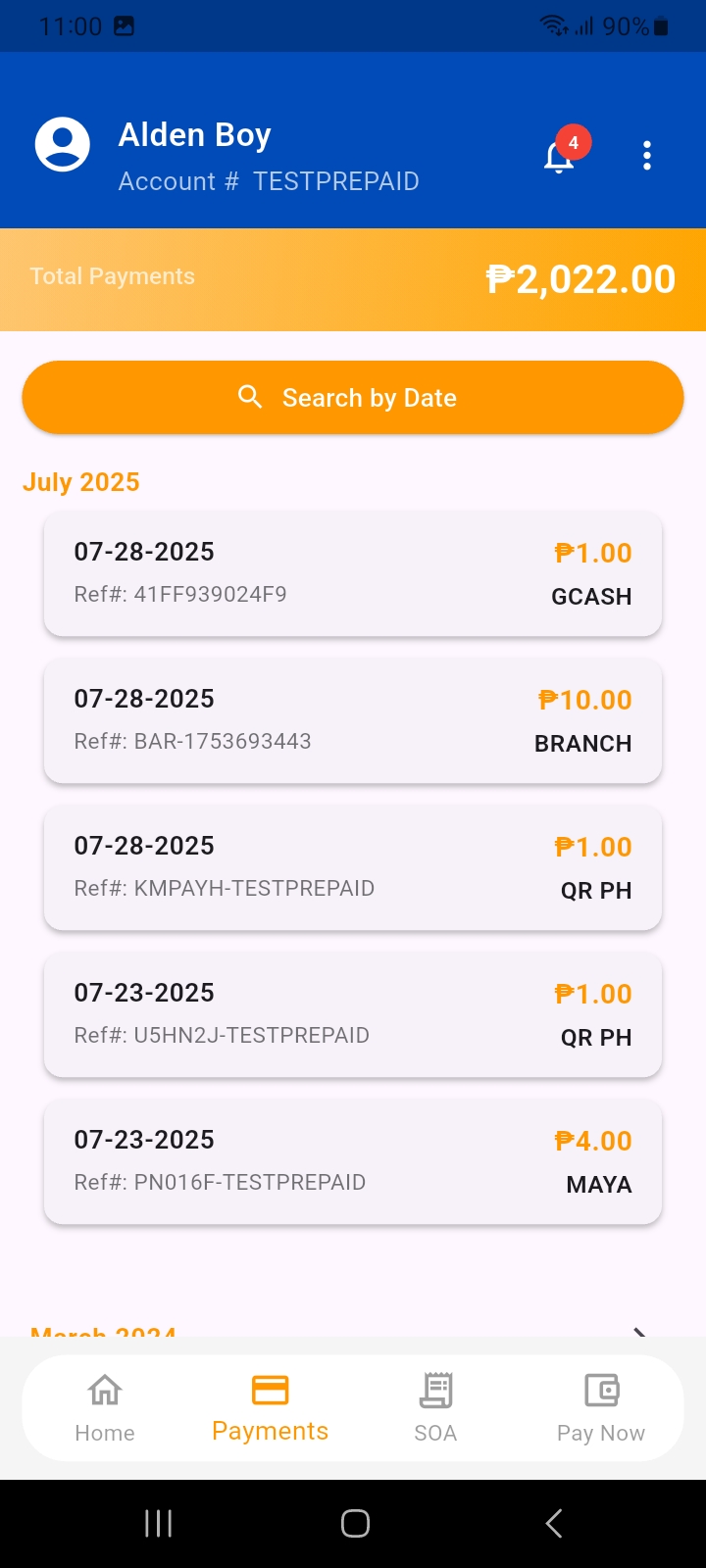
Task: Select payment with Ref KMPAYH-TESTPREPAID
Action: (353, 867)
